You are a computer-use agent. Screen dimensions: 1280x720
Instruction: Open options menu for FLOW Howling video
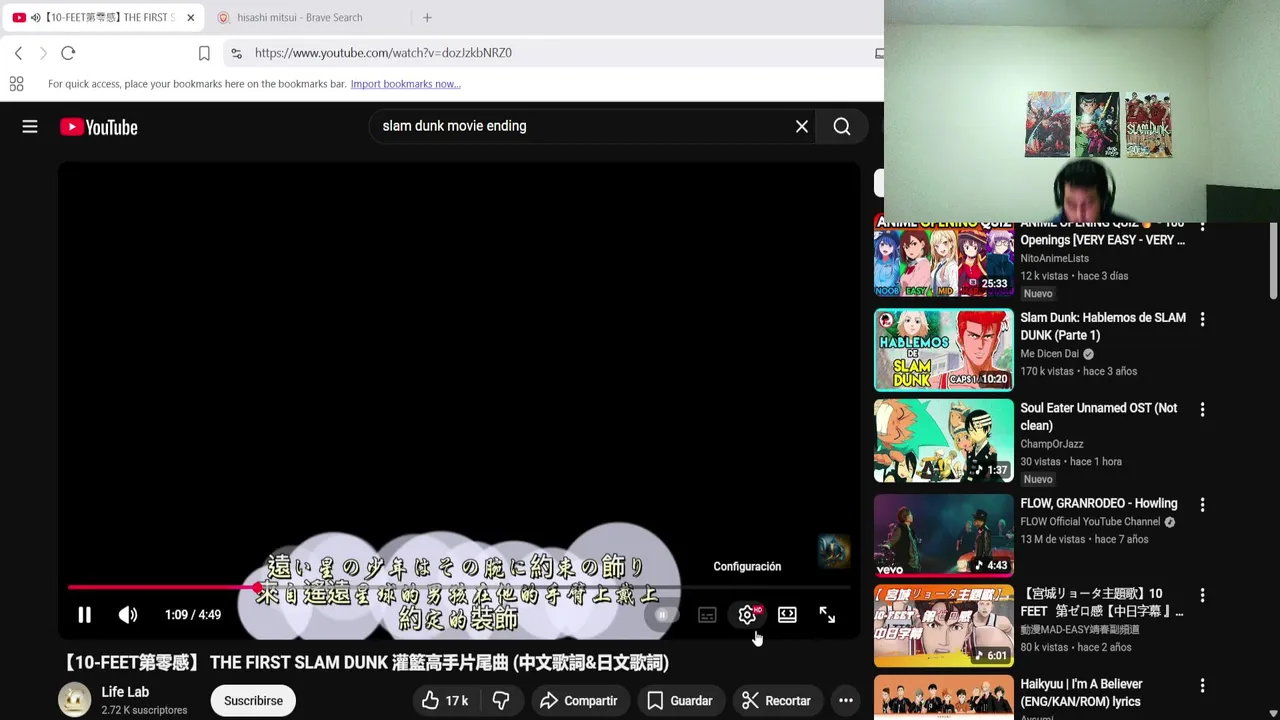[x=1202, y=505]
